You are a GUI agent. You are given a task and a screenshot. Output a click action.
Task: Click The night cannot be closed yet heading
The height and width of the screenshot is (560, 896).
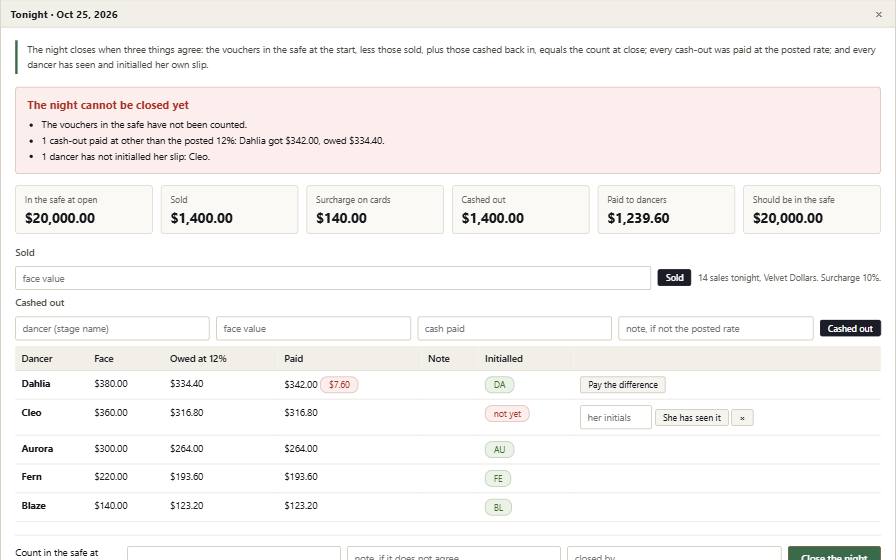pos(108,105)
